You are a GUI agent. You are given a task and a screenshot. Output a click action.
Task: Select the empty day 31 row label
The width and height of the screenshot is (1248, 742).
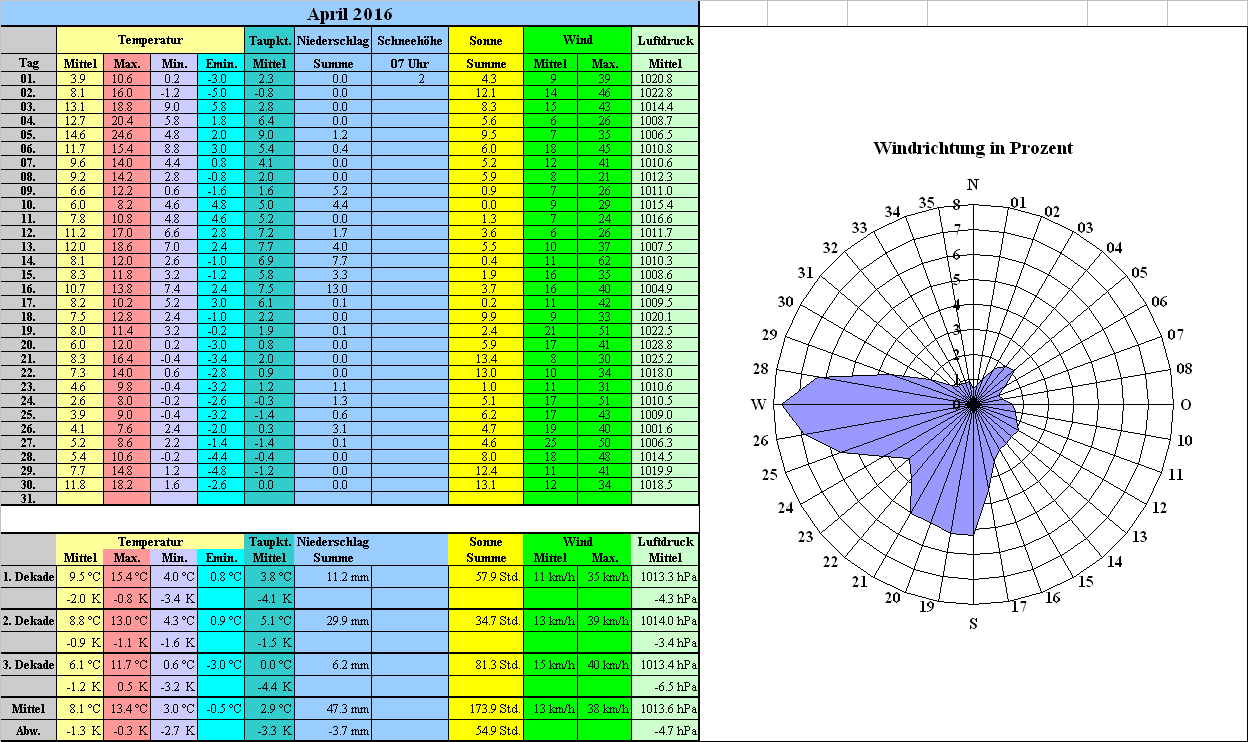(29, 498)
